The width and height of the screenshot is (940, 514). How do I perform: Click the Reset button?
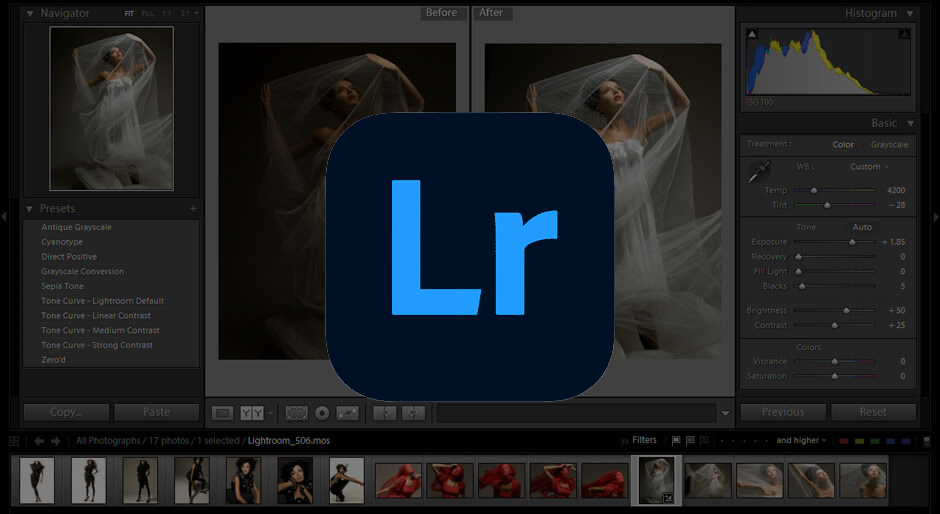click(x=873, y=412)
